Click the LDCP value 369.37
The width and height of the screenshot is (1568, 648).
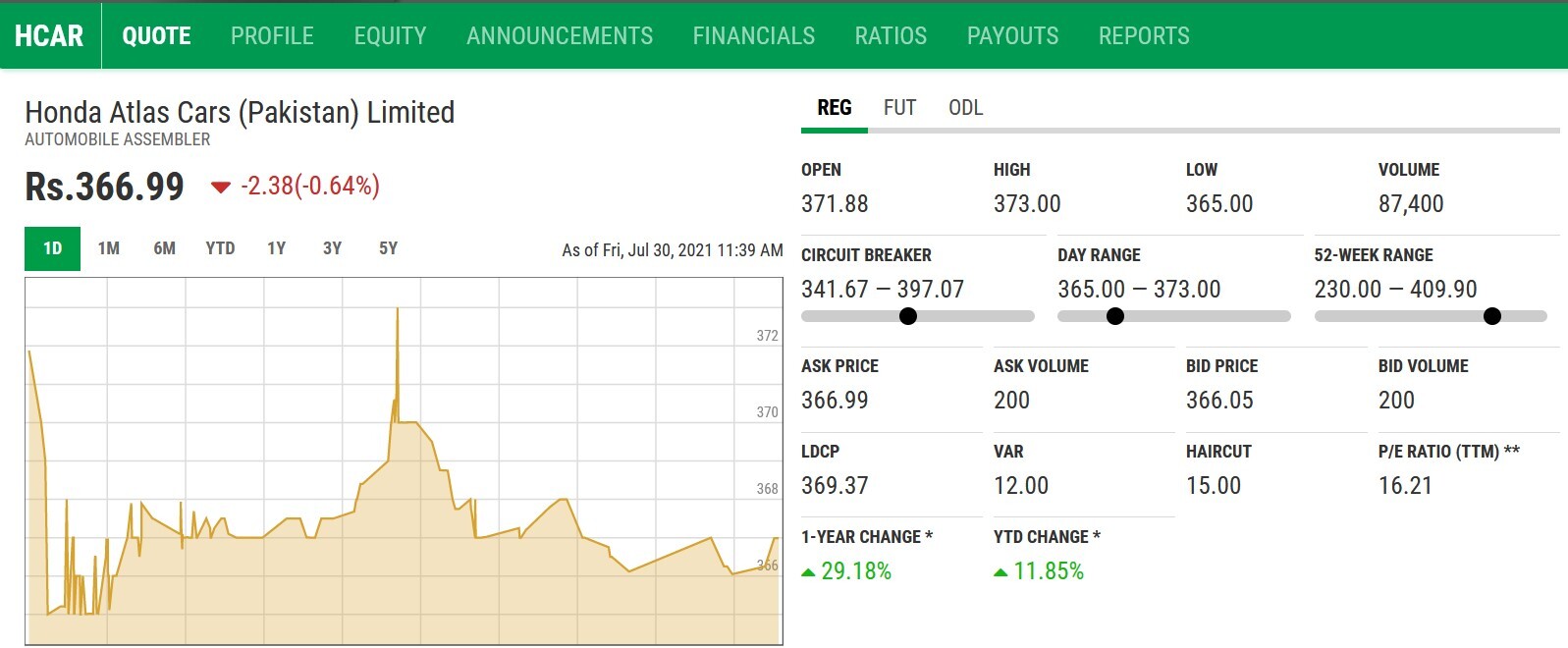click(x=835, y=486)
